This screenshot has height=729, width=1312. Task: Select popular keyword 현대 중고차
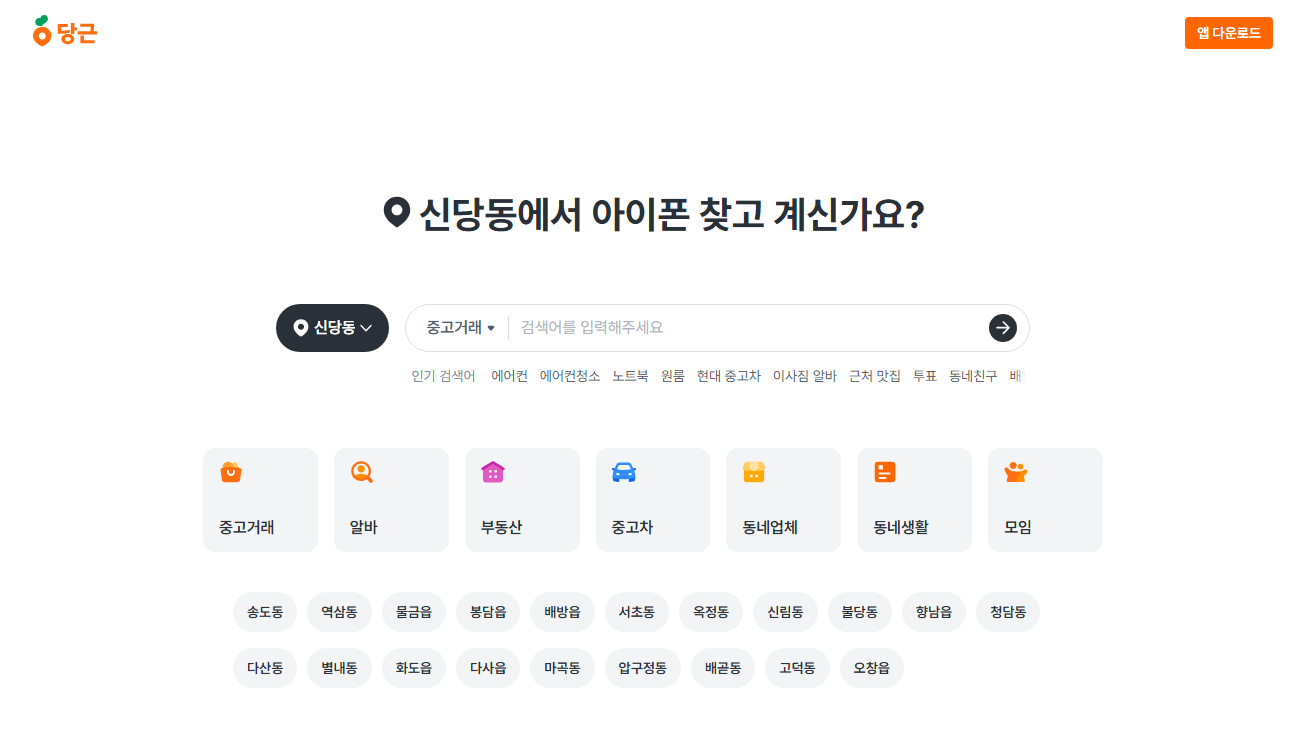729,377
